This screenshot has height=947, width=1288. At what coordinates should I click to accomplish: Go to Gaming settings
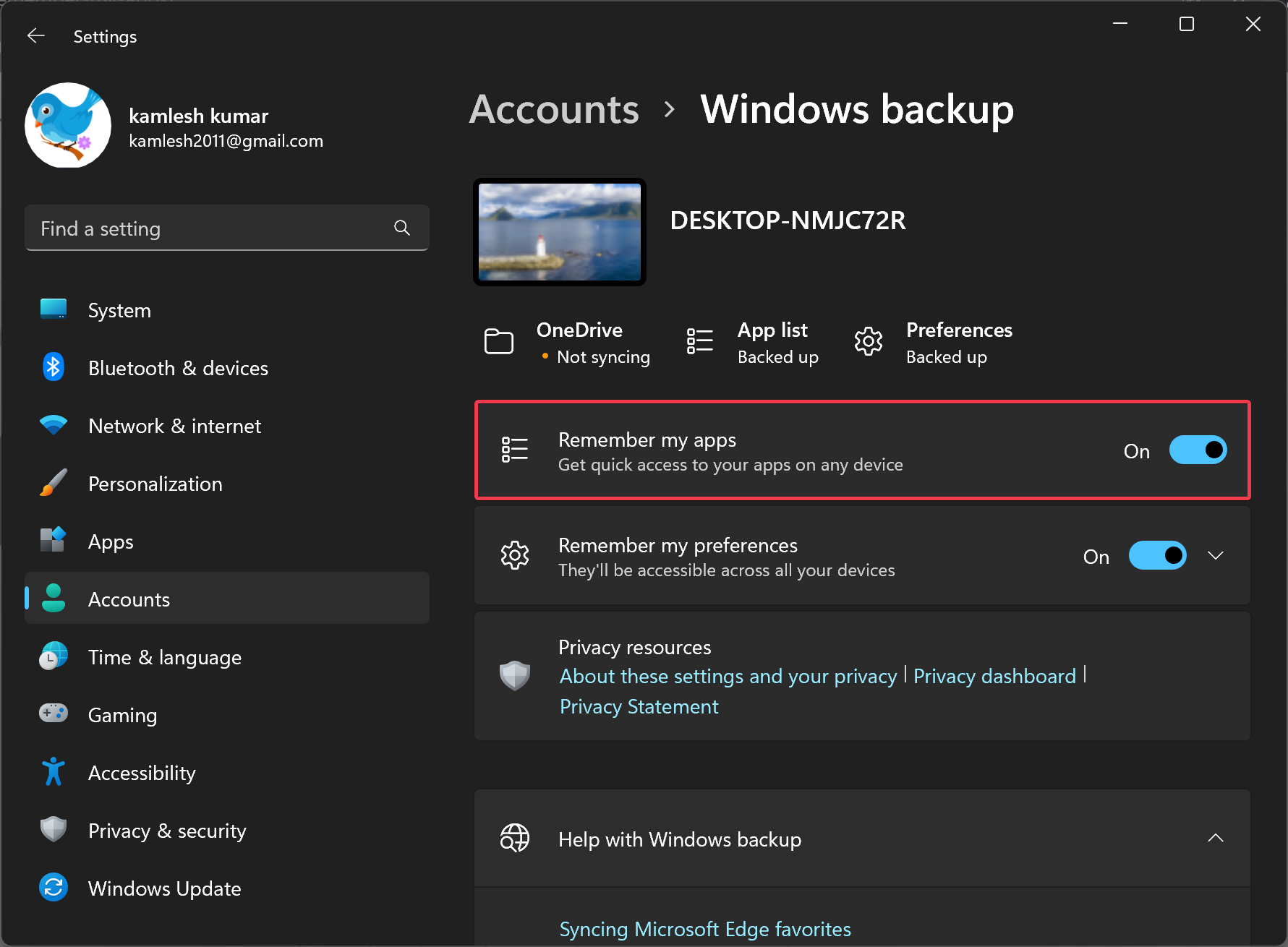(x=227, y=714)
